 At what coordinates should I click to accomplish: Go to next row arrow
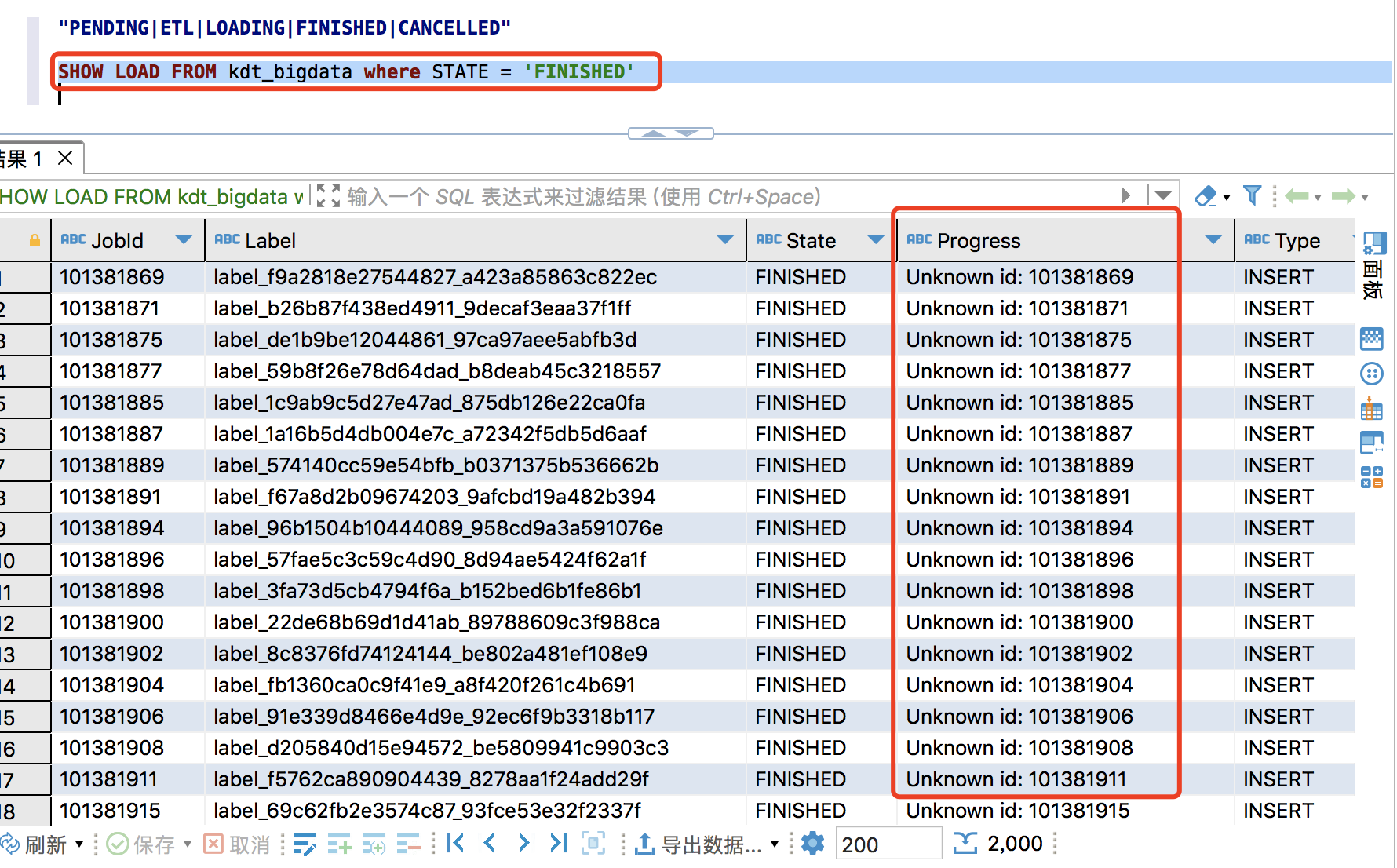coord(523,844)
